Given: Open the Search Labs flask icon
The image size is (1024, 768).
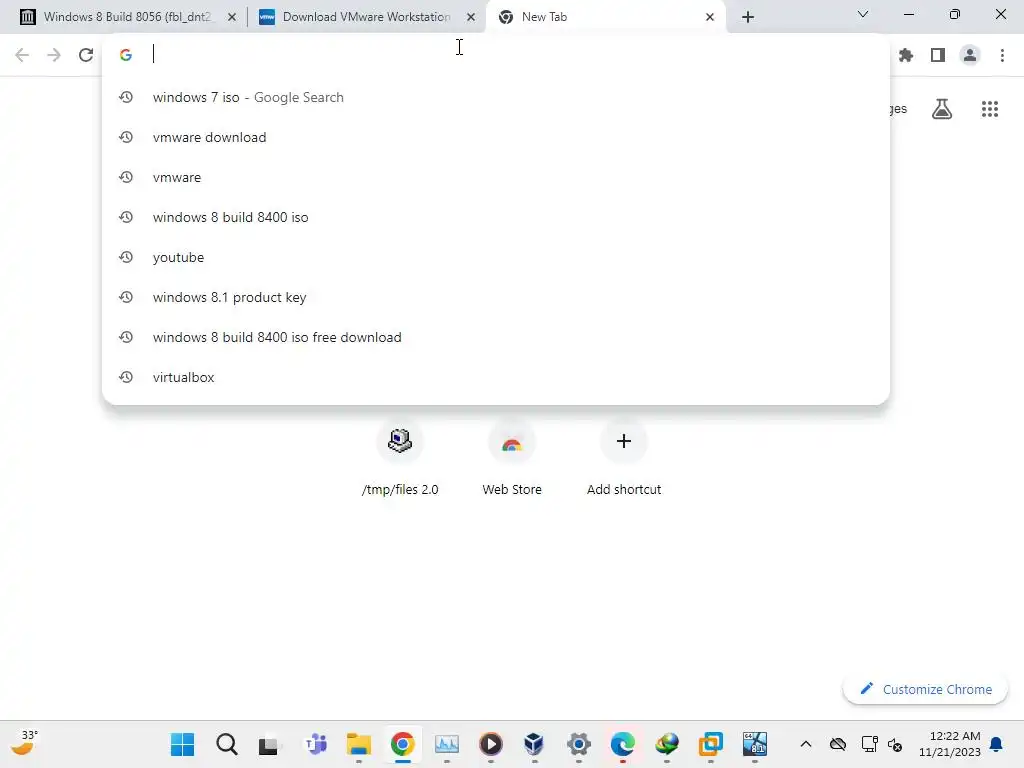Looking at the screenshot, I should tap(942, 109).
